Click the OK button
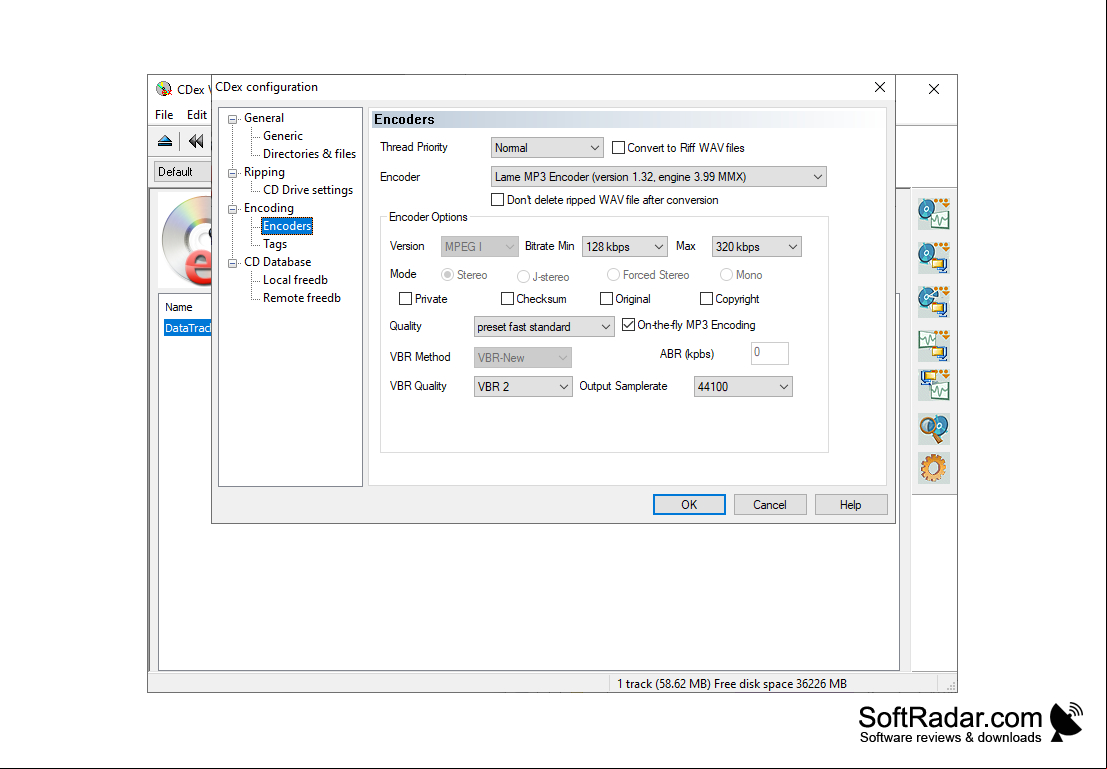The image size is (1107, 769). coord(689,504)
